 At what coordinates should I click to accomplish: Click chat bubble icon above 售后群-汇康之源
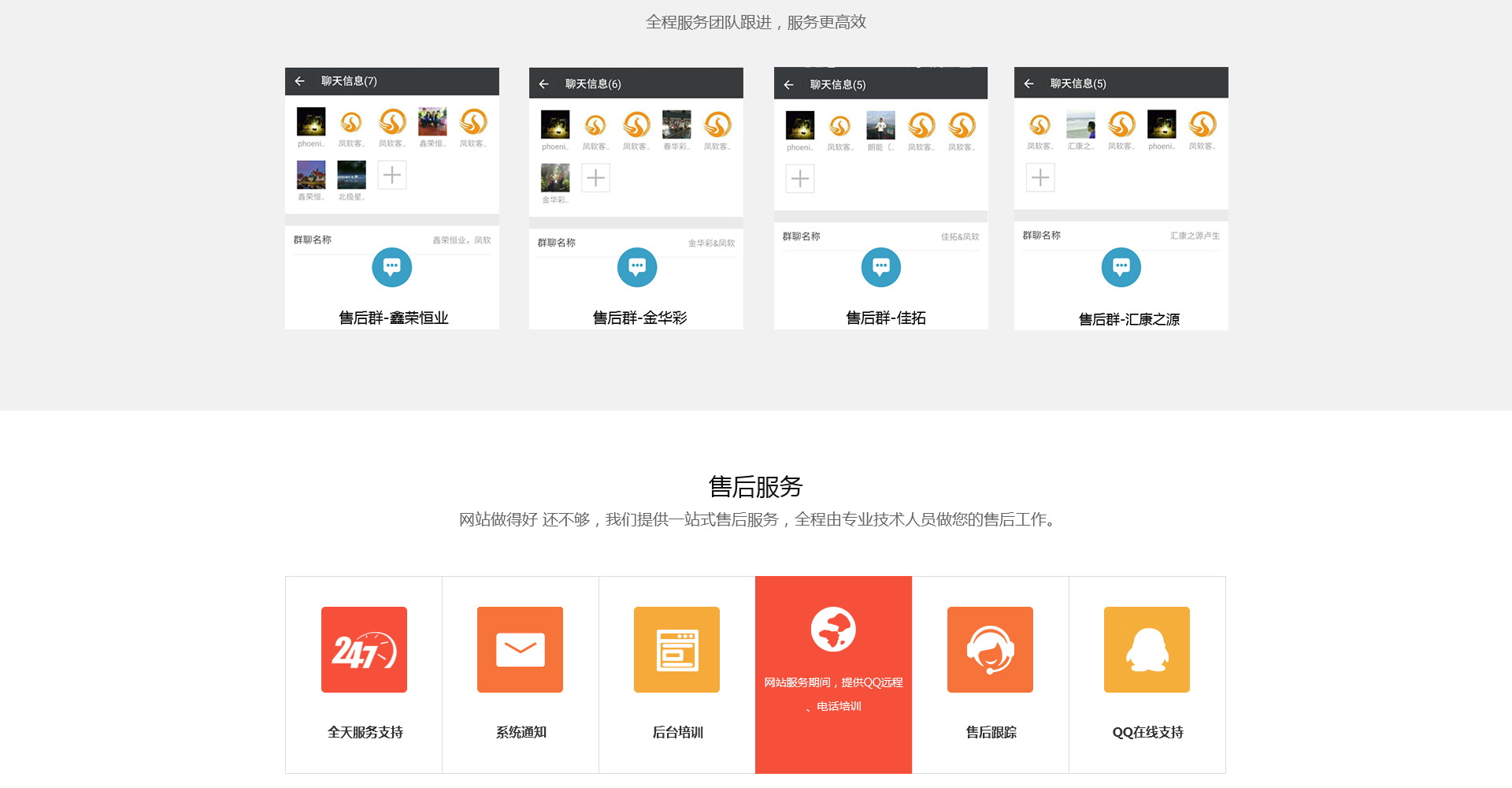pos(1121,268)
